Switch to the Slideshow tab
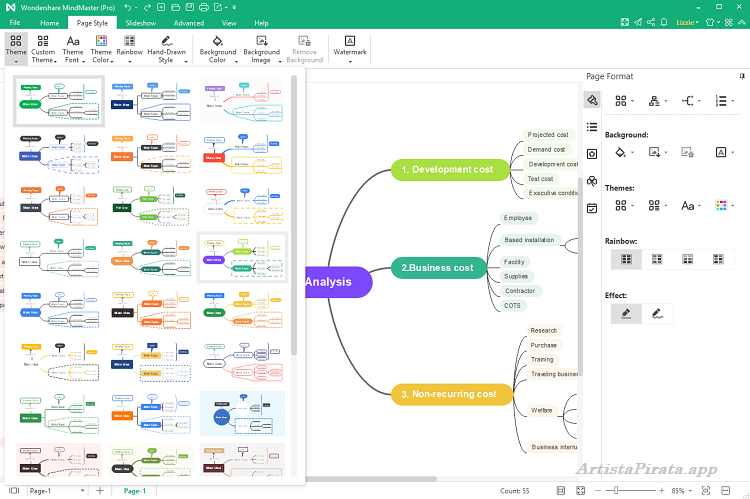750x499 pixels. point(140,22)
